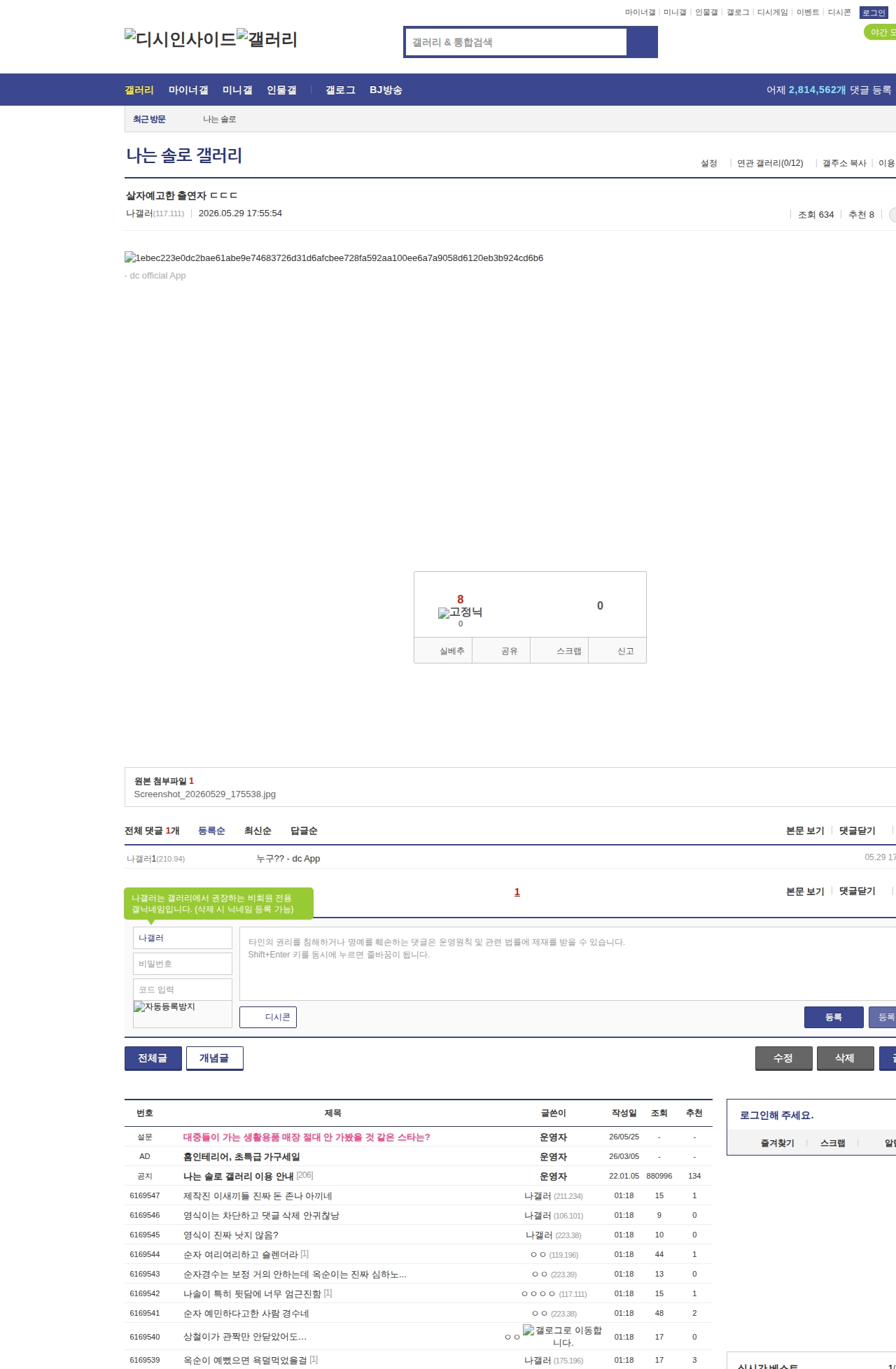Viewport: 896px width, 1369px height.
Task: Open post 순자 여리여리하고 슬렌더라
Action: coord(241,1255)
